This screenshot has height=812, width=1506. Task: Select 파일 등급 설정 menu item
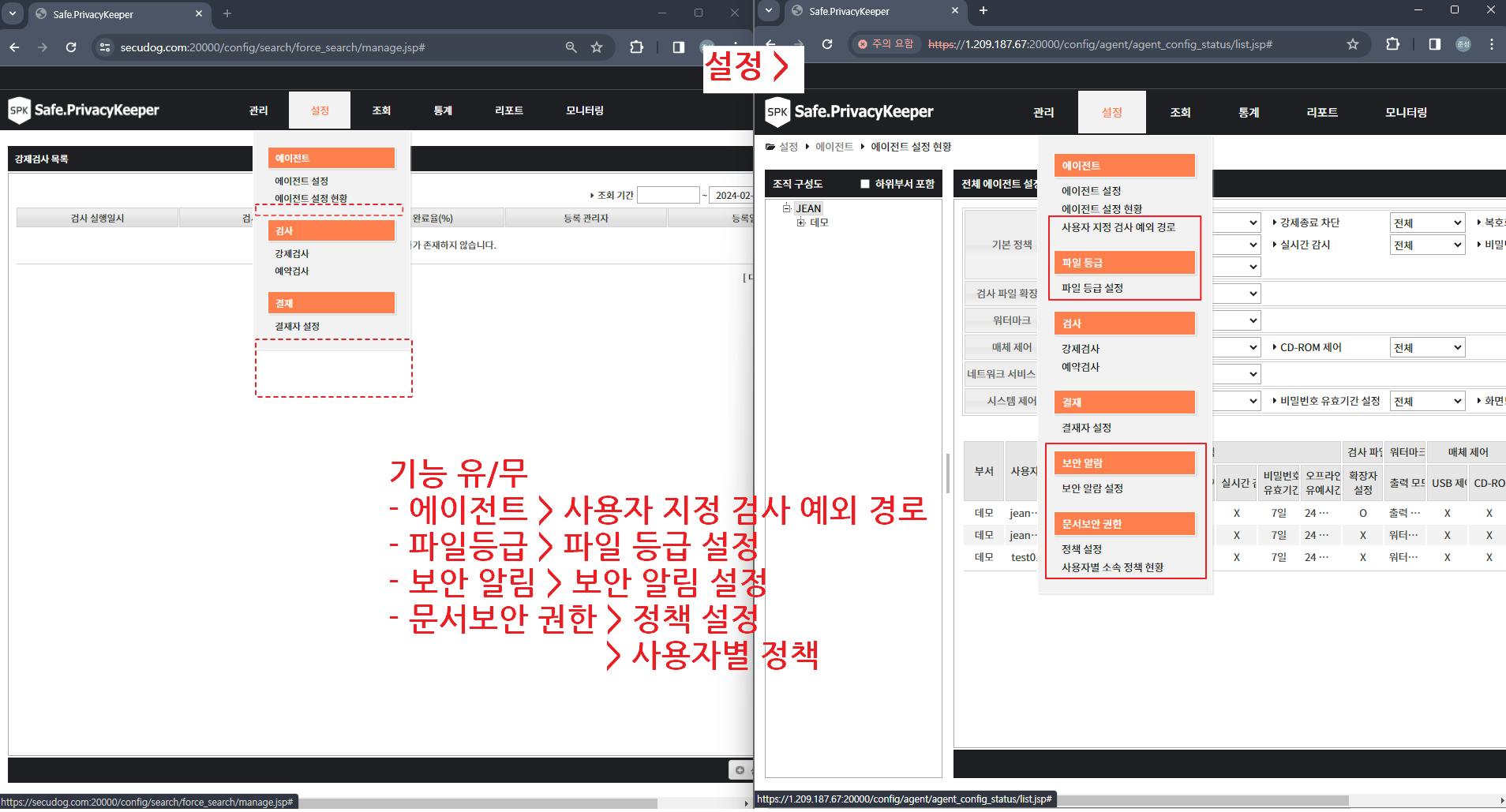(1092, 288)
